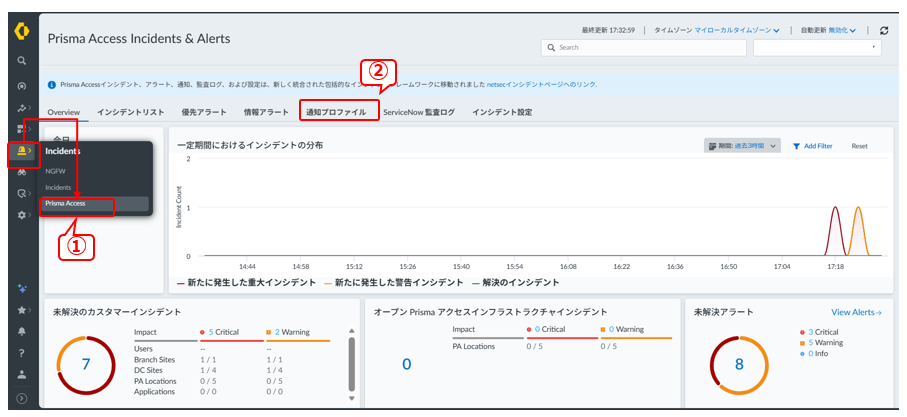Toggle the 解決のインシデント legend entry
Viewport: 907px width, 417px height.
515,283
